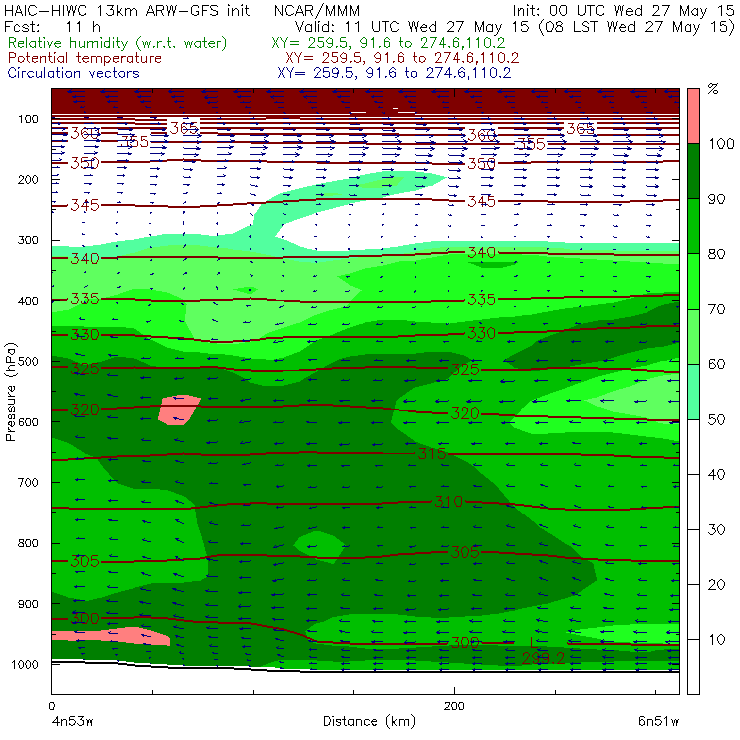
Task: Click the '315' contour label
Action: [x=432, y=454]
